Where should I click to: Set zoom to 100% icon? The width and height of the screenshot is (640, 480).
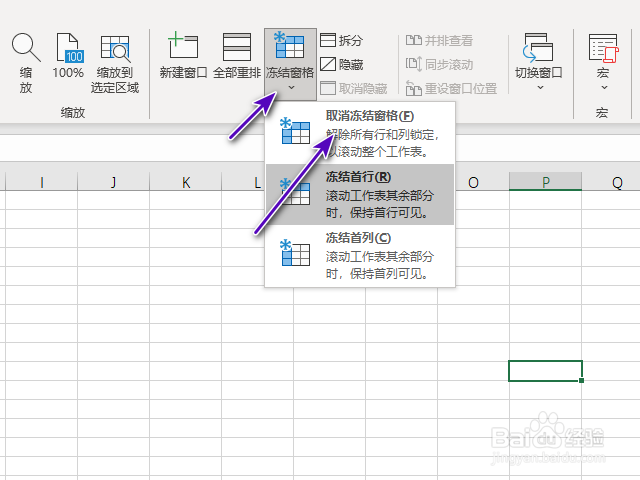(x=70, y=48)
